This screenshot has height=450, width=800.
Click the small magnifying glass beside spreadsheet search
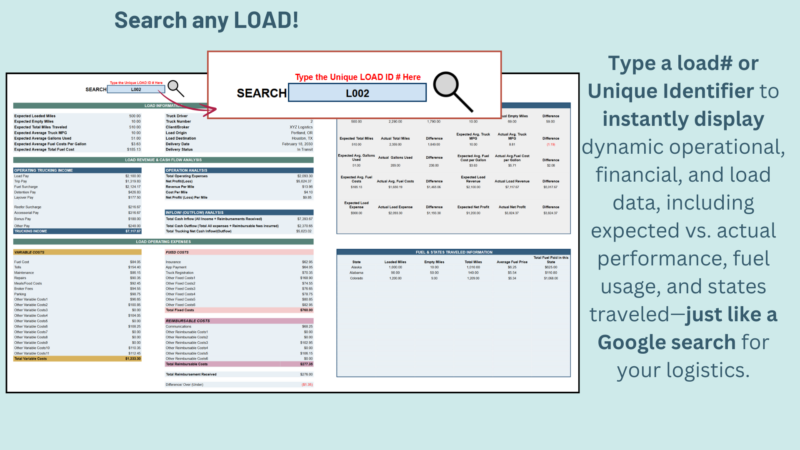176,88
